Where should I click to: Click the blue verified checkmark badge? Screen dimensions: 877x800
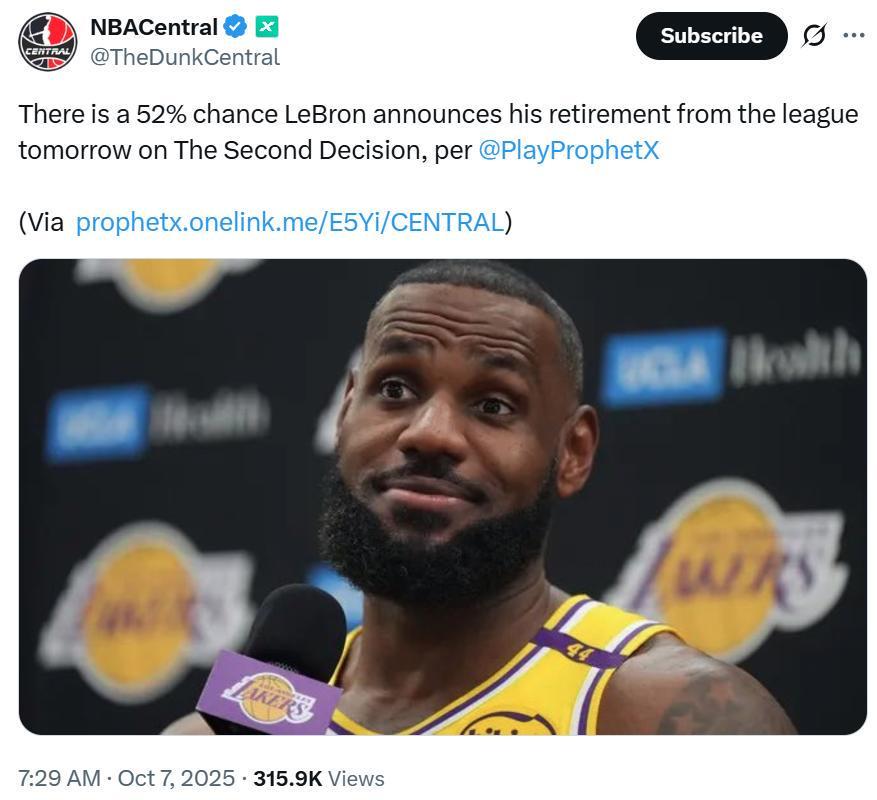[x=235, y=26]
